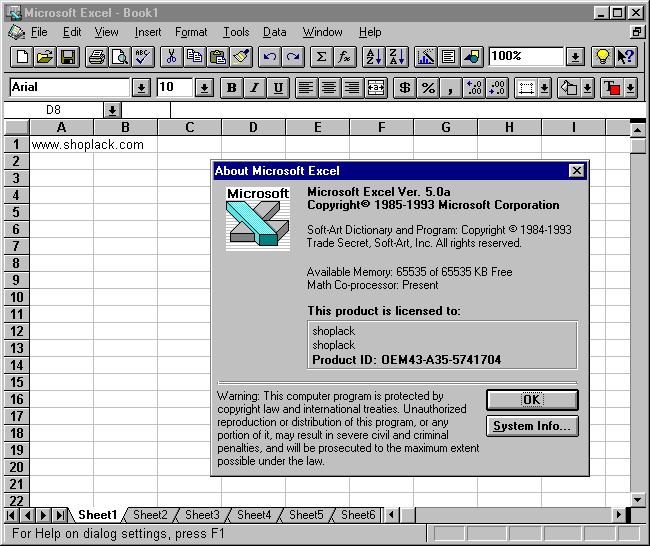Open the Tools menu
Screen dimensions: 650x546
coord(236,32)
